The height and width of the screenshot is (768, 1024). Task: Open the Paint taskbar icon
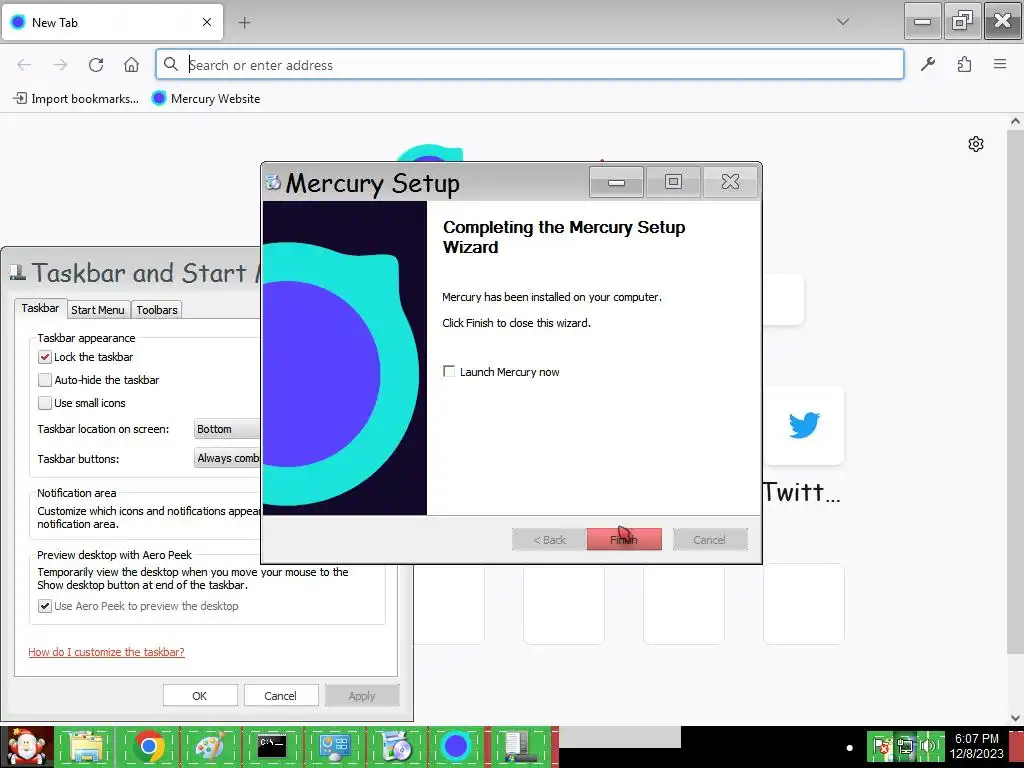pos(210,747)
